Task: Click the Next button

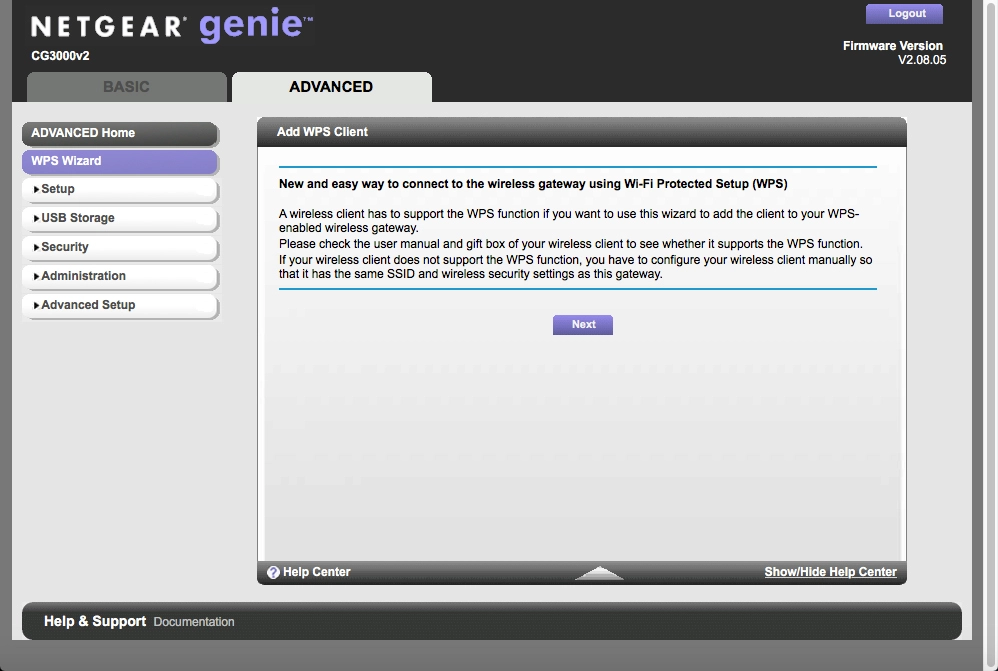Action: point(583,325)
